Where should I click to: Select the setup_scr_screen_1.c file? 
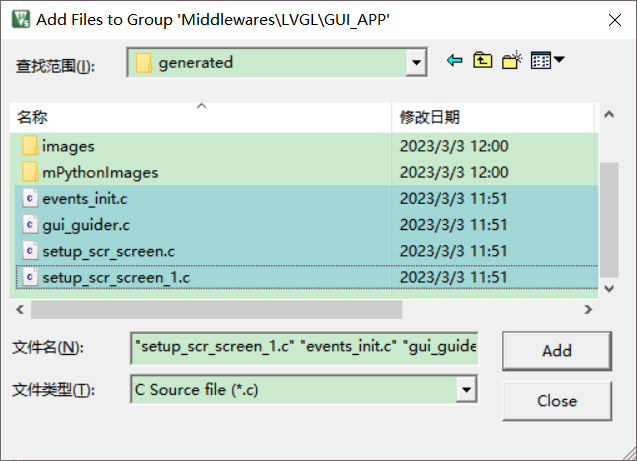tap(116, 278)
